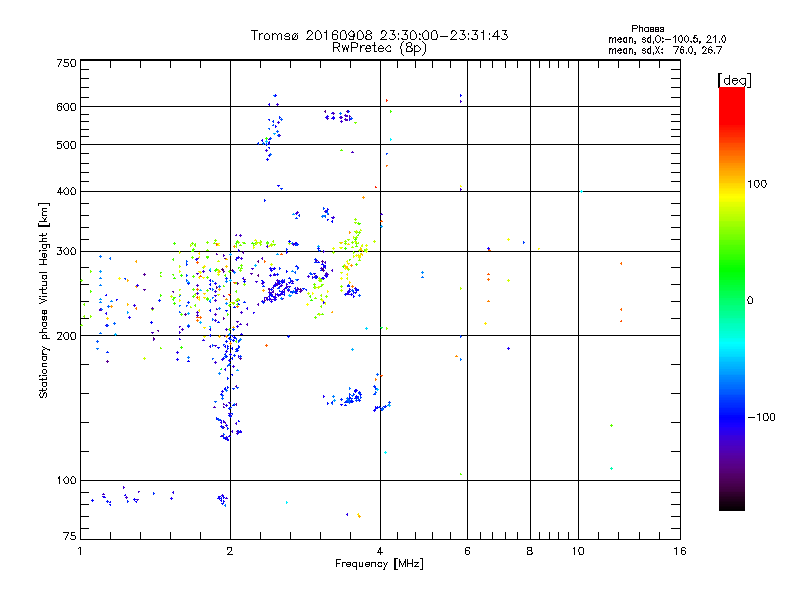Click y-axis tick label '75'
The height and width of the screenshot is (600, 800).
click(x=70, y=536)
